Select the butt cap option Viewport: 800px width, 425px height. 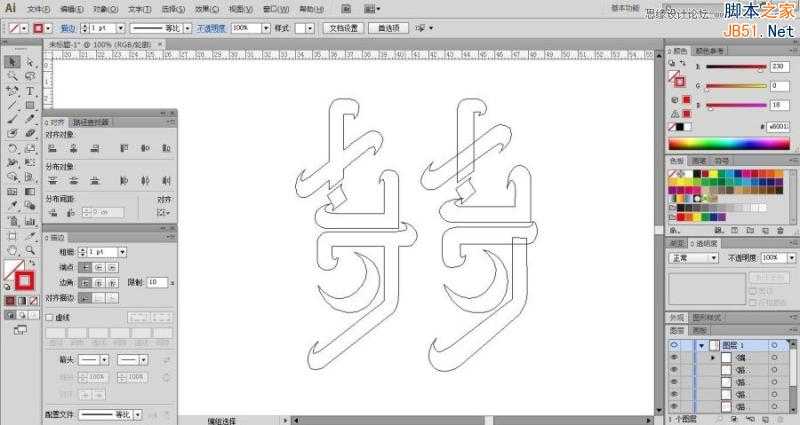[x=85, y=267]
